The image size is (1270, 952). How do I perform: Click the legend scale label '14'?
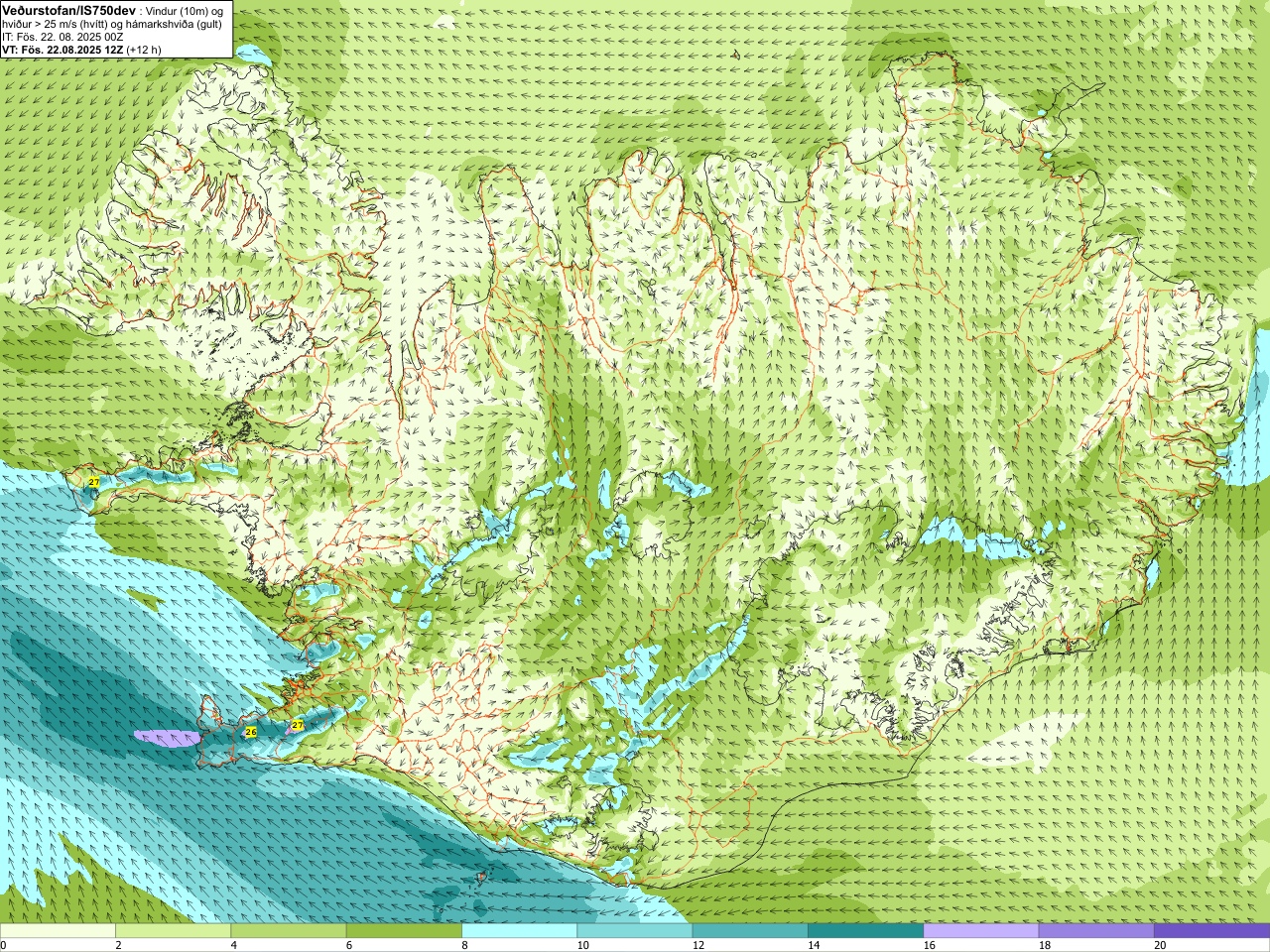coord(814,945)
